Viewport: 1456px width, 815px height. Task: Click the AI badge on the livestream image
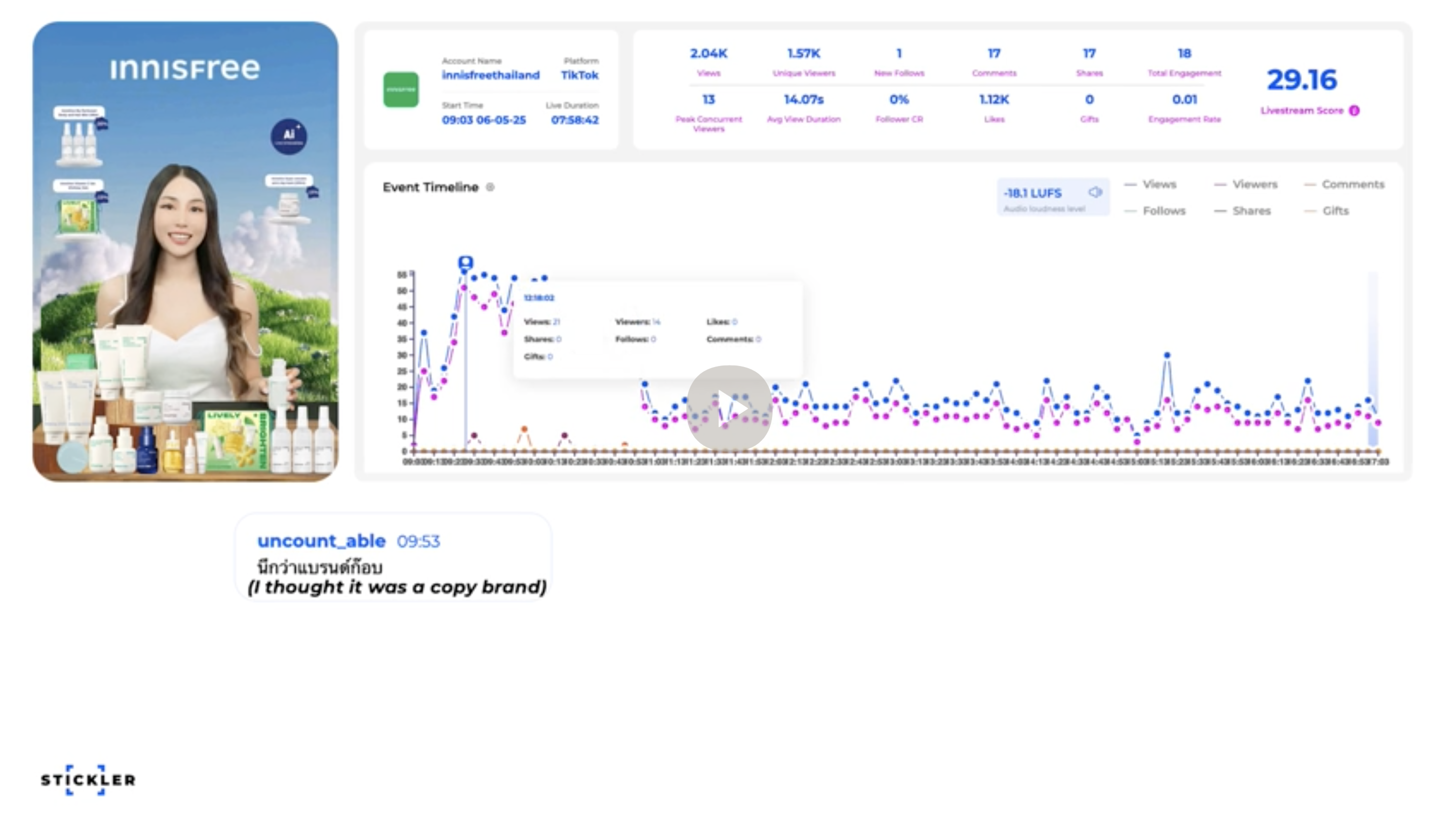(x=289, y=136)
